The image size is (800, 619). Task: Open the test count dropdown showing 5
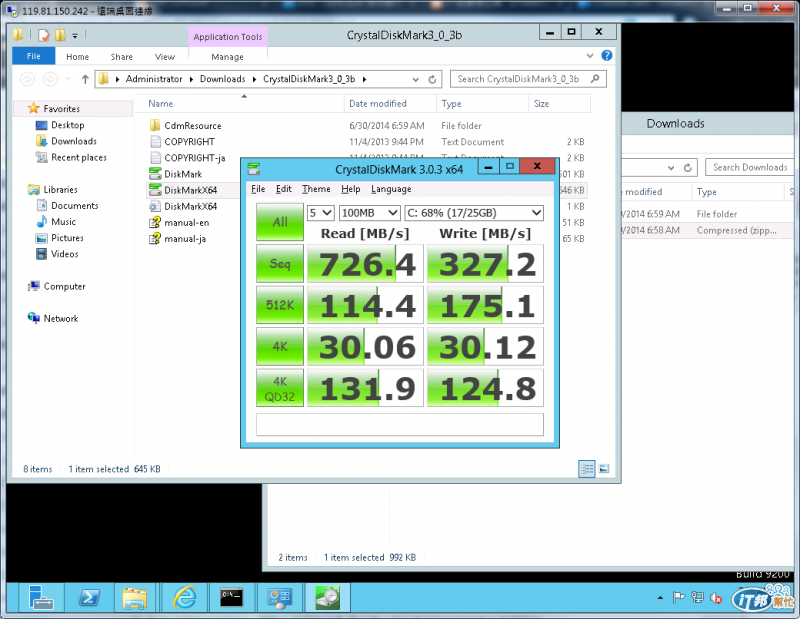point(320,213)
